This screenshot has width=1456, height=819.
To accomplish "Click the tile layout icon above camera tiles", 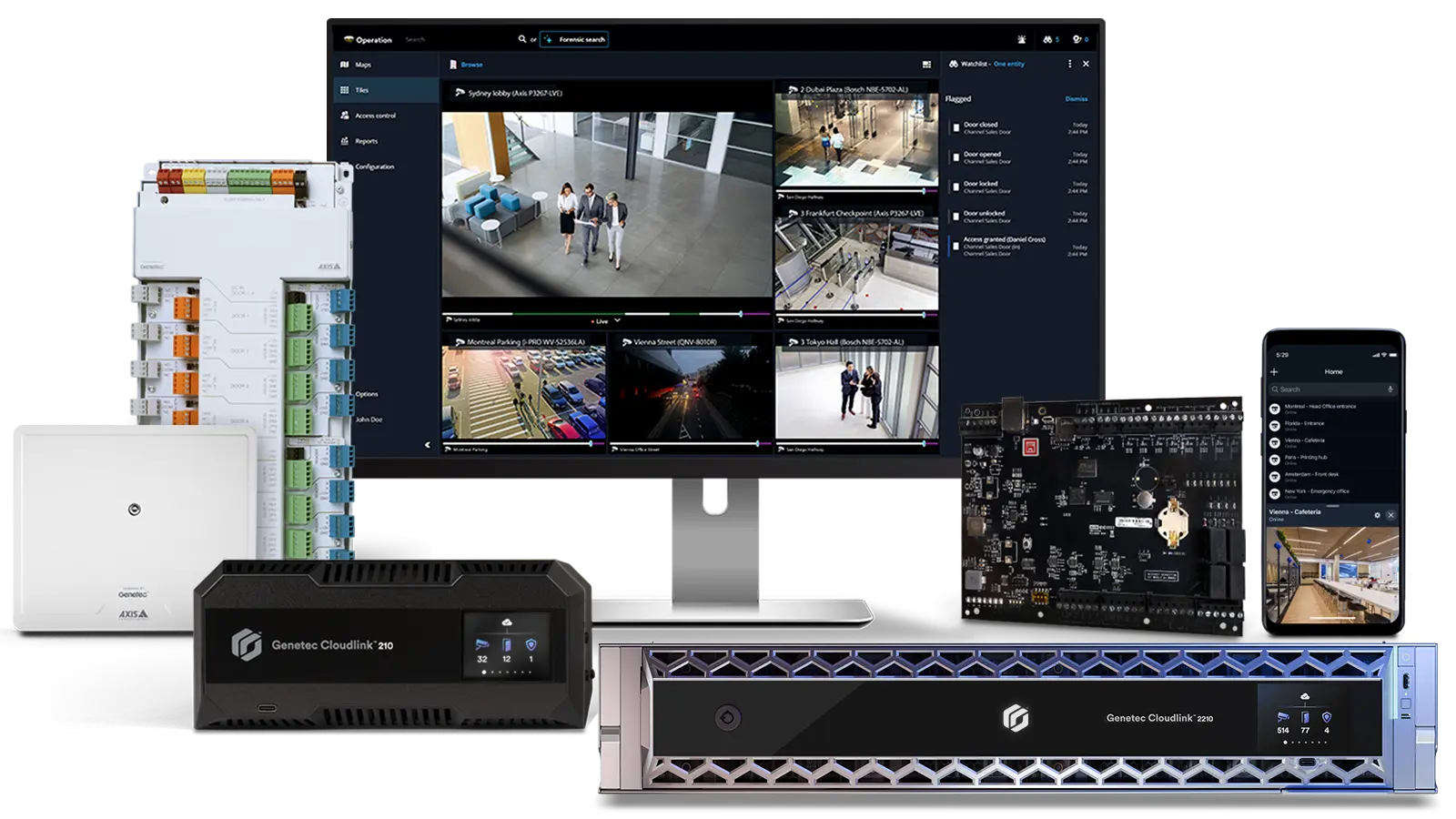I will 926,65.
